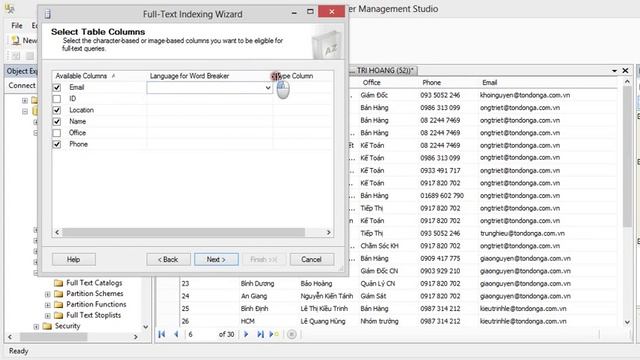Image resolution: width=640 pixels, height=360 pixels.
Task: Go to previous record in grid
Action: 176,334
